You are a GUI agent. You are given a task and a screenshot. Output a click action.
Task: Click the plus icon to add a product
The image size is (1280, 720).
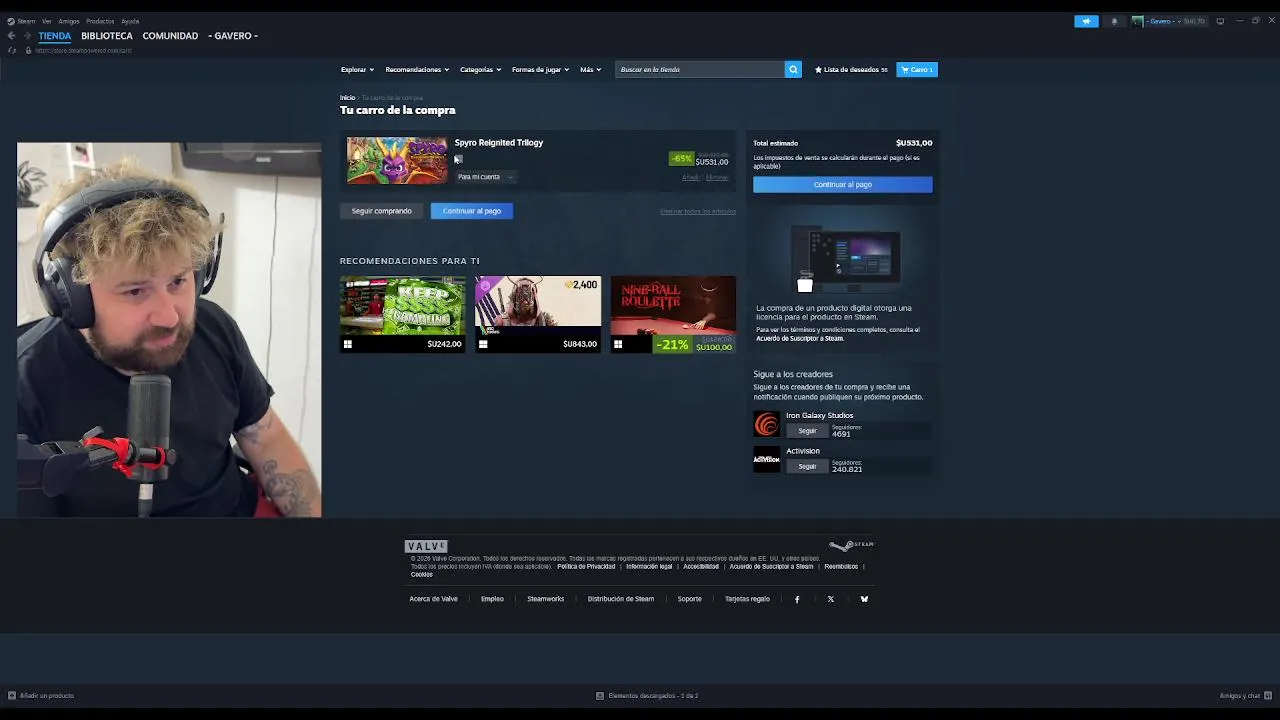click(12, 695)
